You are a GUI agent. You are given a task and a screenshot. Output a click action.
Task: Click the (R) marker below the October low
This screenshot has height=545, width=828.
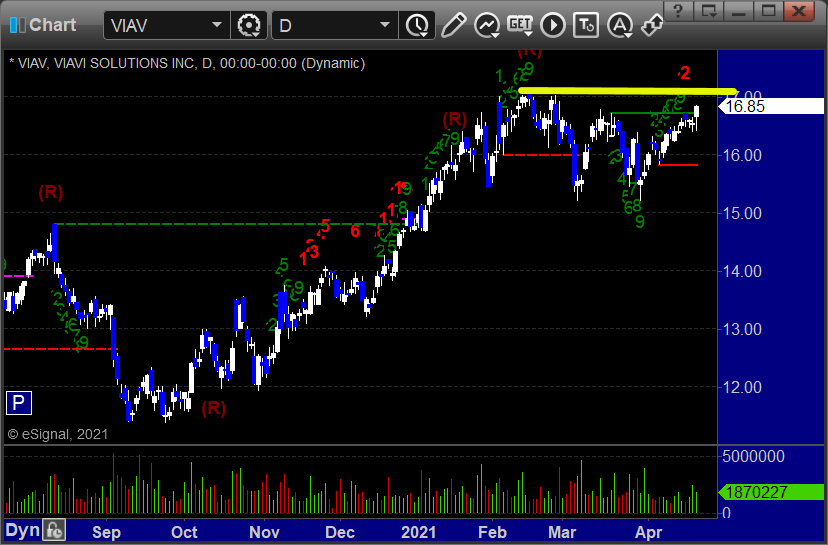click(x=214, y=408)
